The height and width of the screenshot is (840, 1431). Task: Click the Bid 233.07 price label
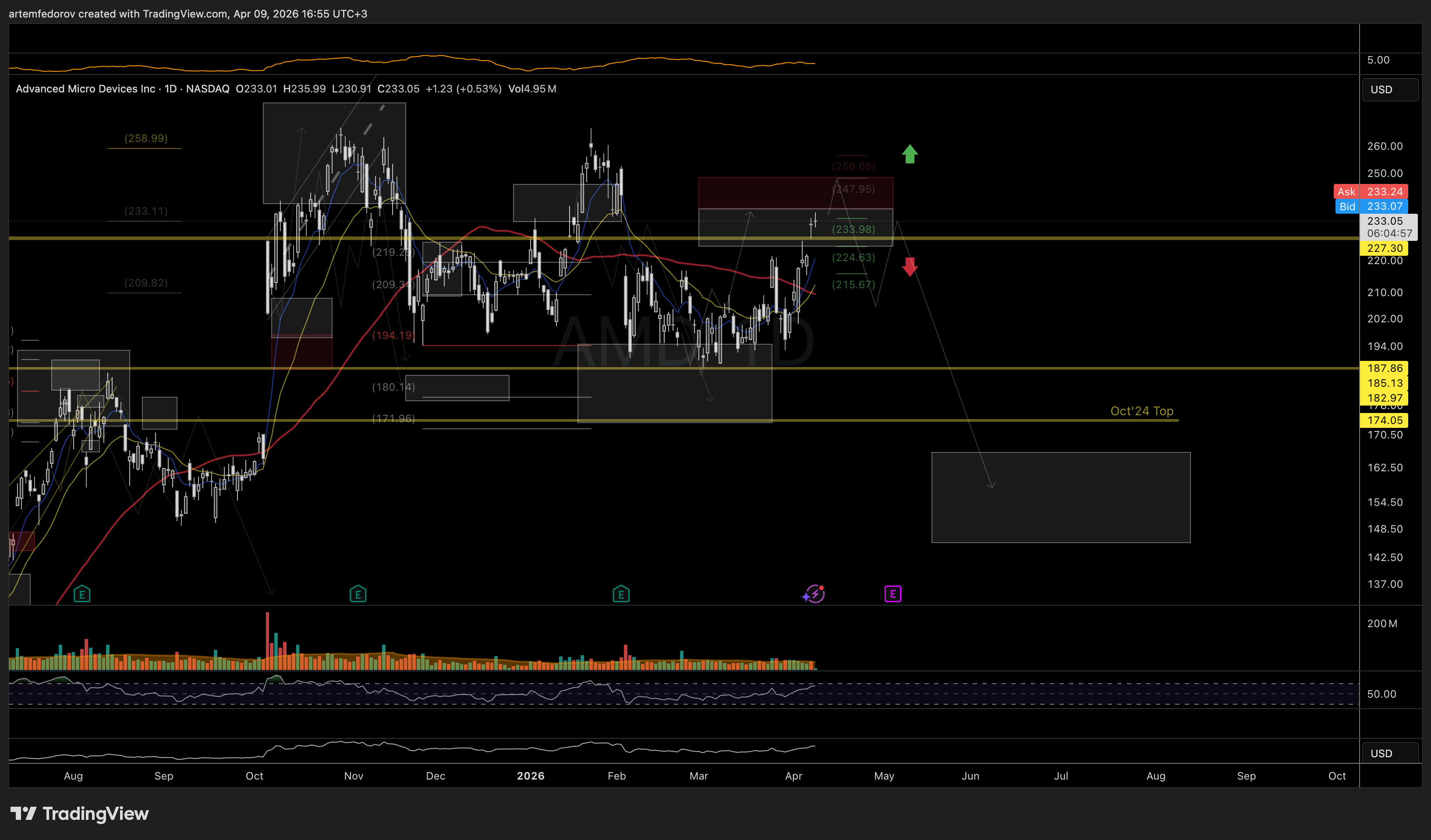(x=1371, y=207)
